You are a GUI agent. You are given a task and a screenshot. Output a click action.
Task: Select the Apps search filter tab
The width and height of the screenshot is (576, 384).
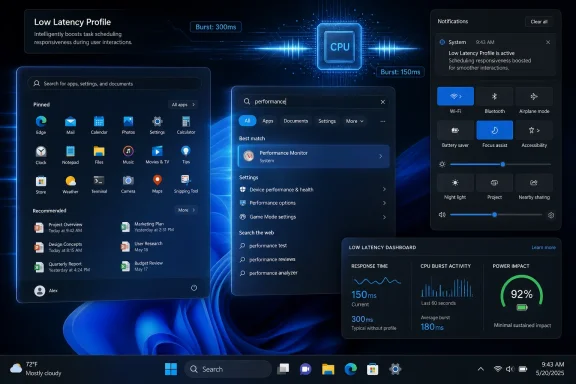pos(268,121)
